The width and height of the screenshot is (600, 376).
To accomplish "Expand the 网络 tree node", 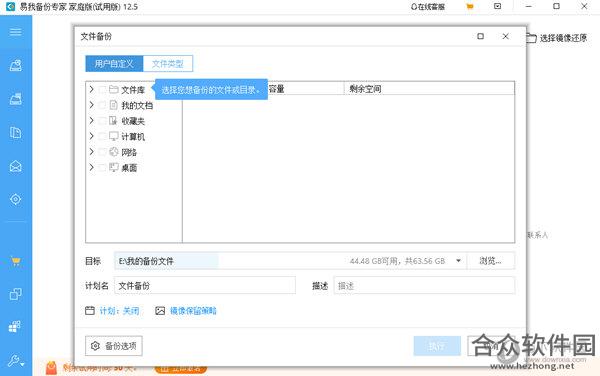I will (91, 152).
